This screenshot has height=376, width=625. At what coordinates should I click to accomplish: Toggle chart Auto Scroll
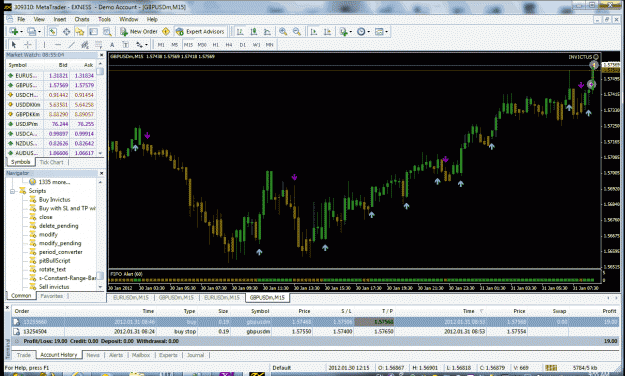[x=314, y=31]
